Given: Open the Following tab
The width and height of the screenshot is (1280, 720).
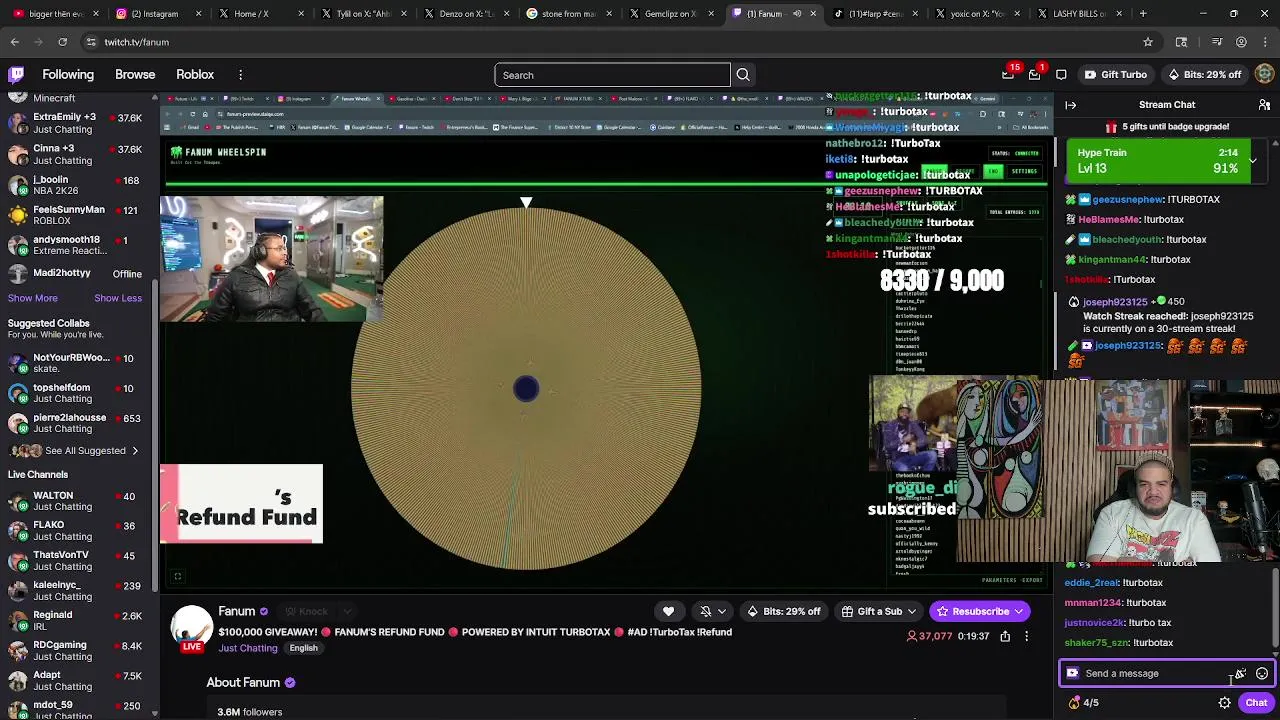Looking at the screenshot, I should pos(68,75).
